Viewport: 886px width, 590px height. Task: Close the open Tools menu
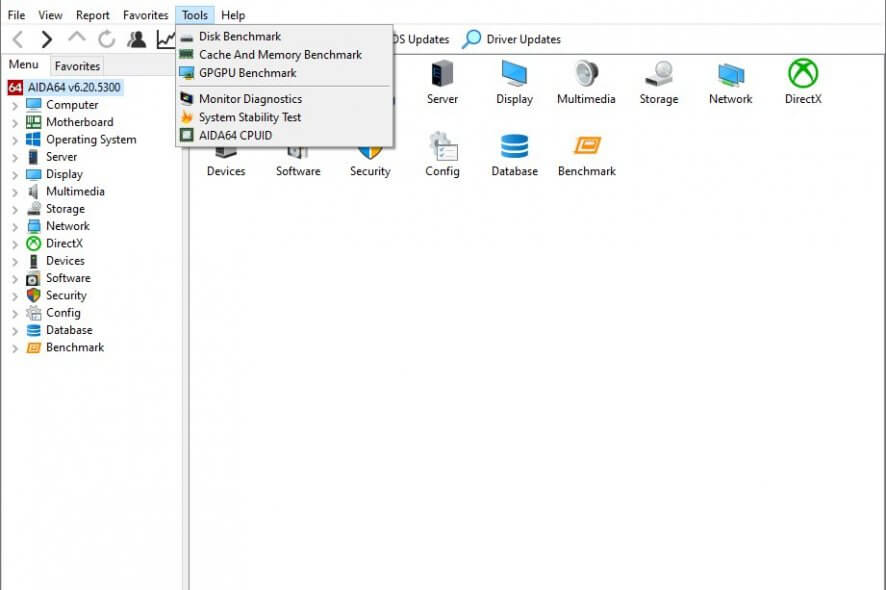[x=195, y=15]
